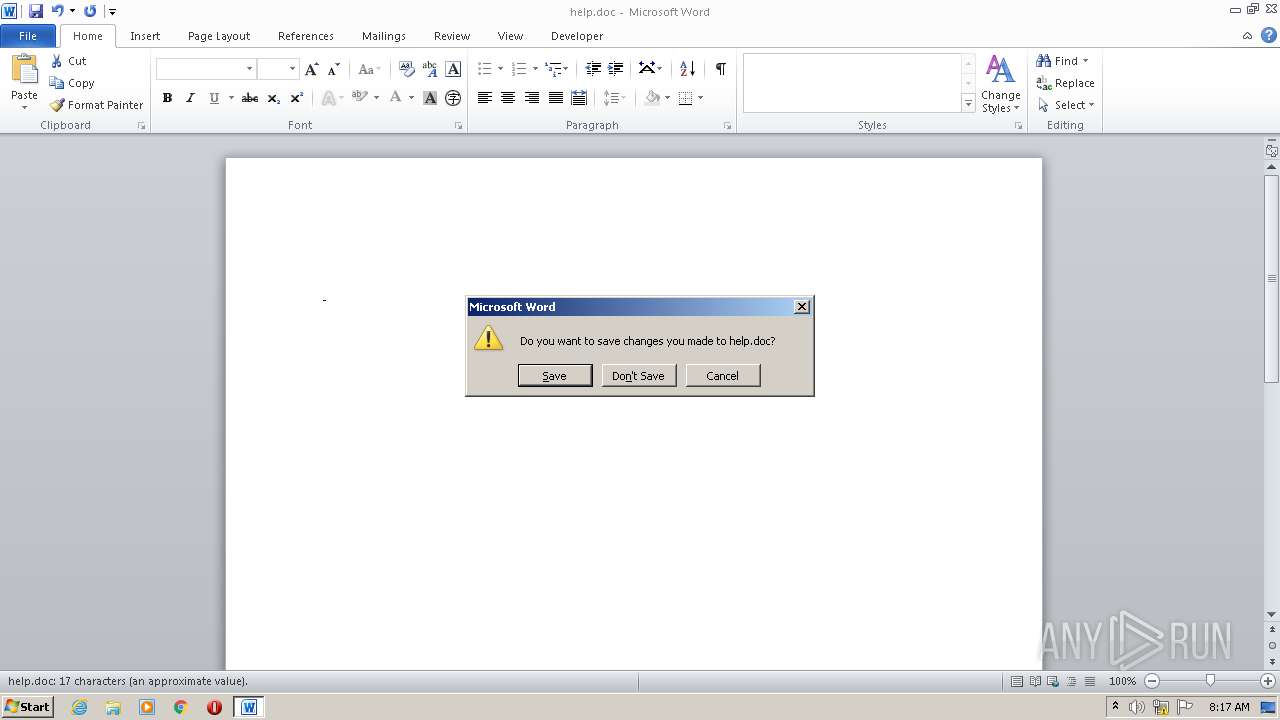Toggle Align Text Right
This screenshot has height=720, width=1280.
pyautogui.click(x=531, y=98)
